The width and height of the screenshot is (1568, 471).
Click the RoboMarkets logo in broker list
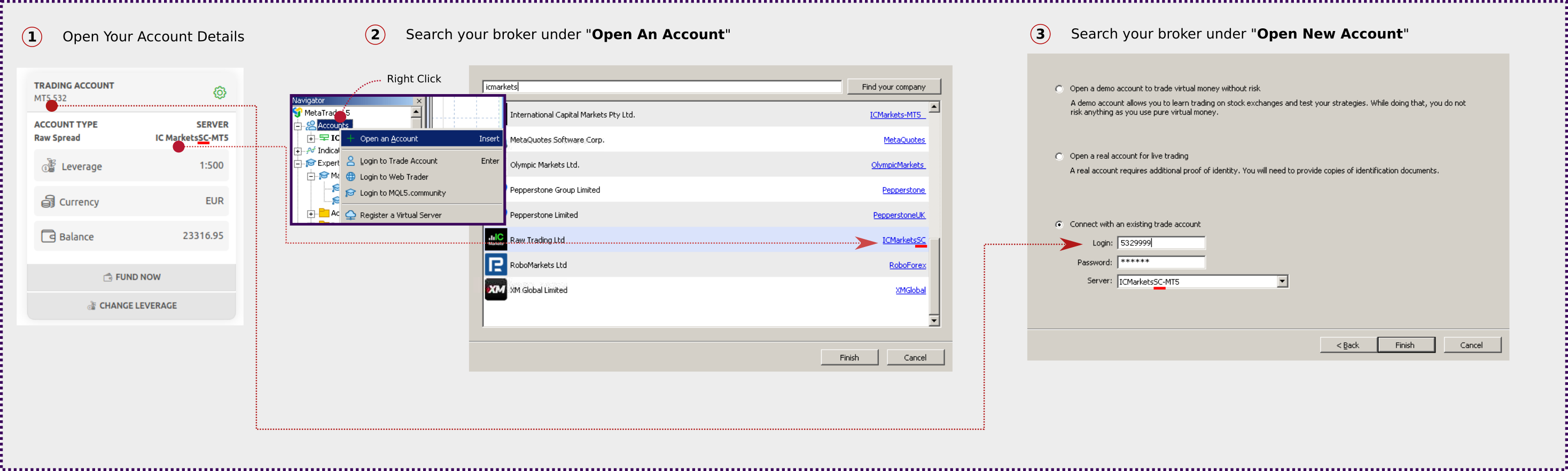[495, 265]
